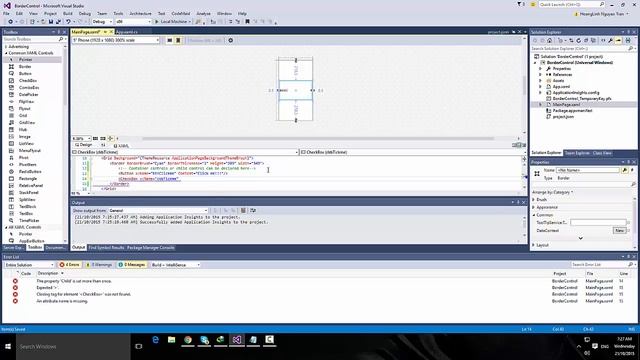This screenshot has width=640, height=360.
Task: Clear all text in Output window
Action: click(243, 211)
